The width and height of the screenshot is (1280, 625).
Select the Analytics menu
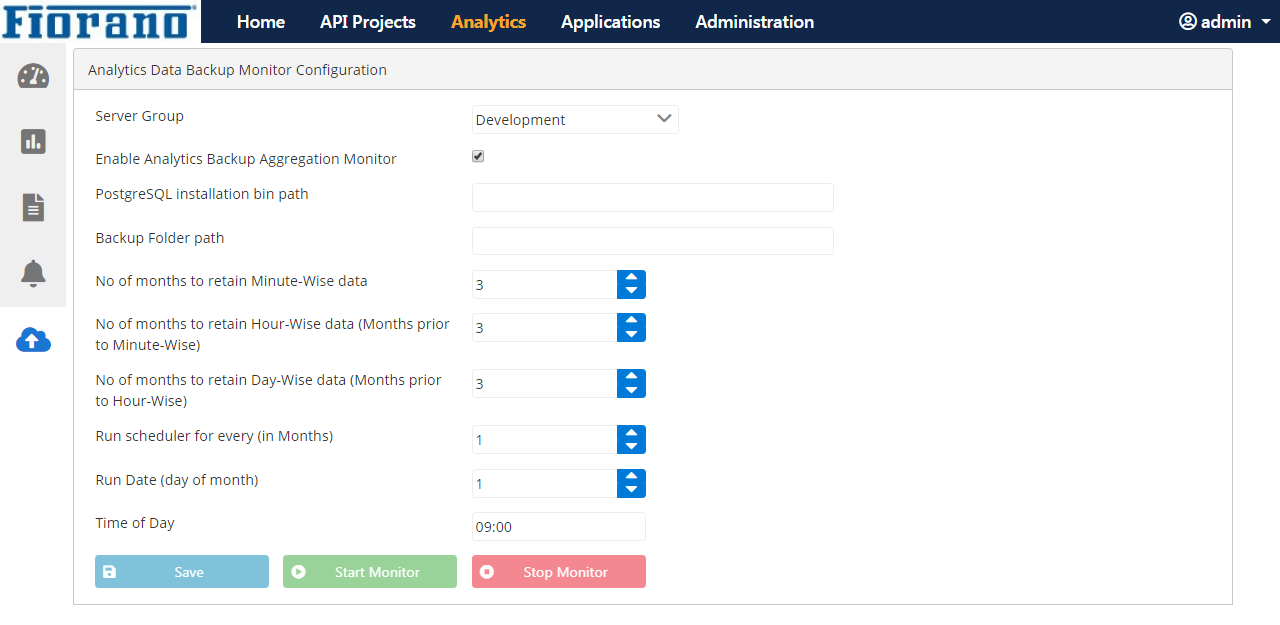tap(488, 22)
